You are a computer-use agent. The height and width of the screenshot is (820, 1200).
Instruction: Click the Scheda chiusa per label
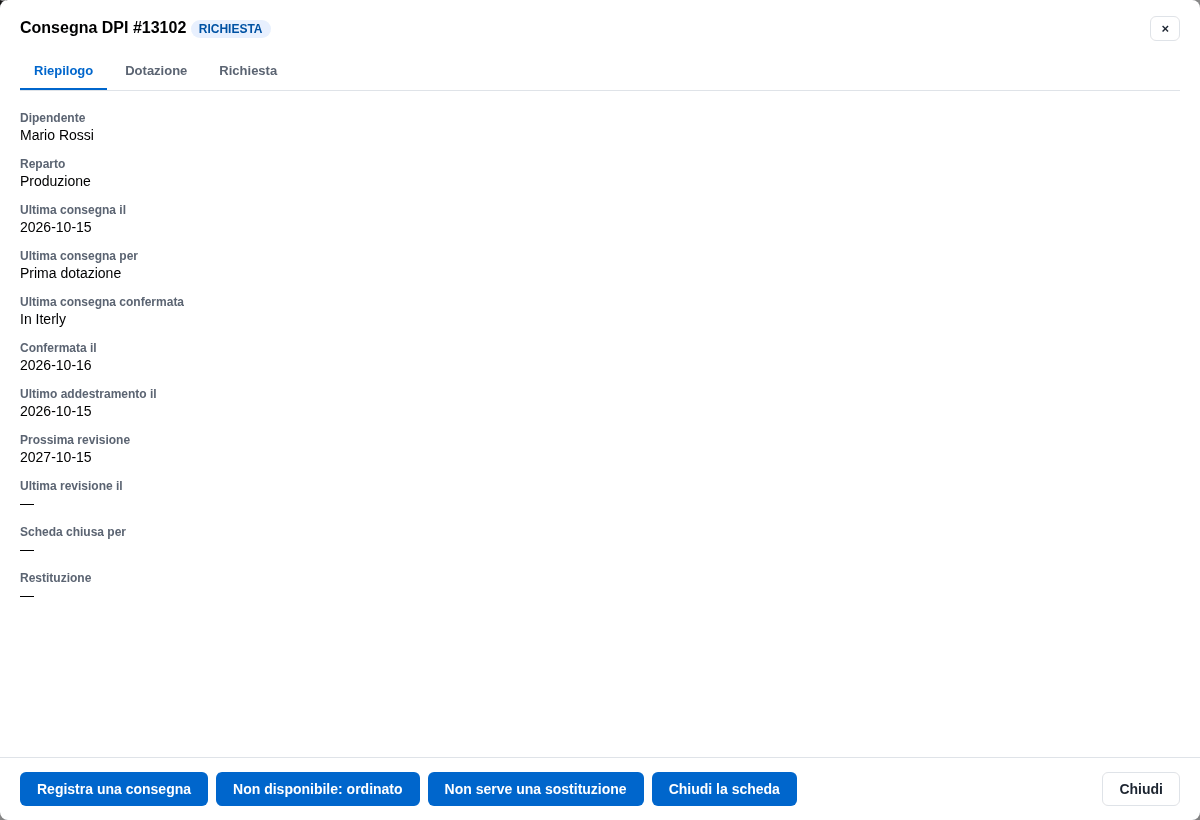pos(73,532)
